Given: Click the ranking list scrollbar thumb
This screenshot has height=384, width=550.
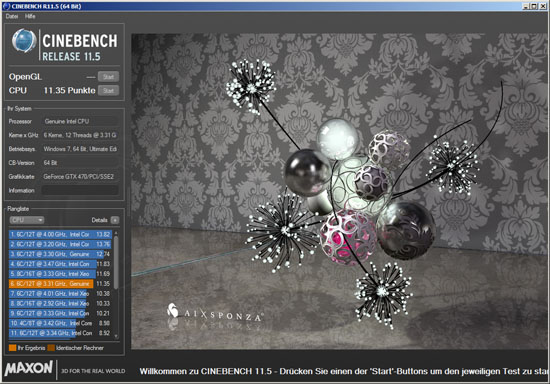Looking at the screenshot, I should tap(116, 262).
